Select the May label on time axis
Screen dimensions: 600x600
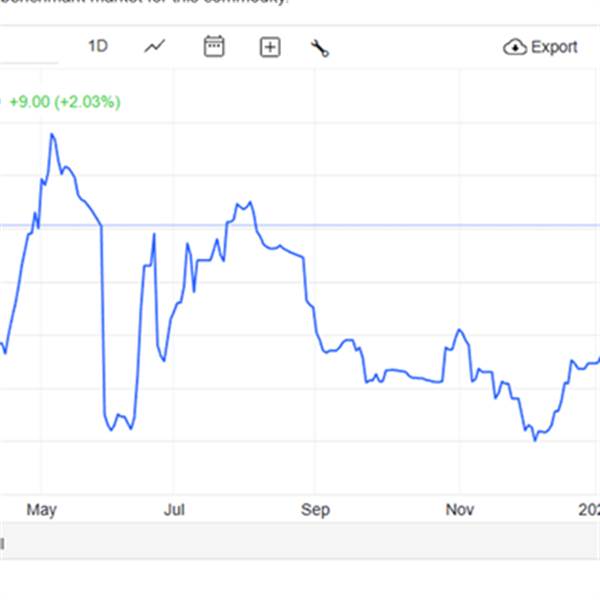(x=41, y=510)
